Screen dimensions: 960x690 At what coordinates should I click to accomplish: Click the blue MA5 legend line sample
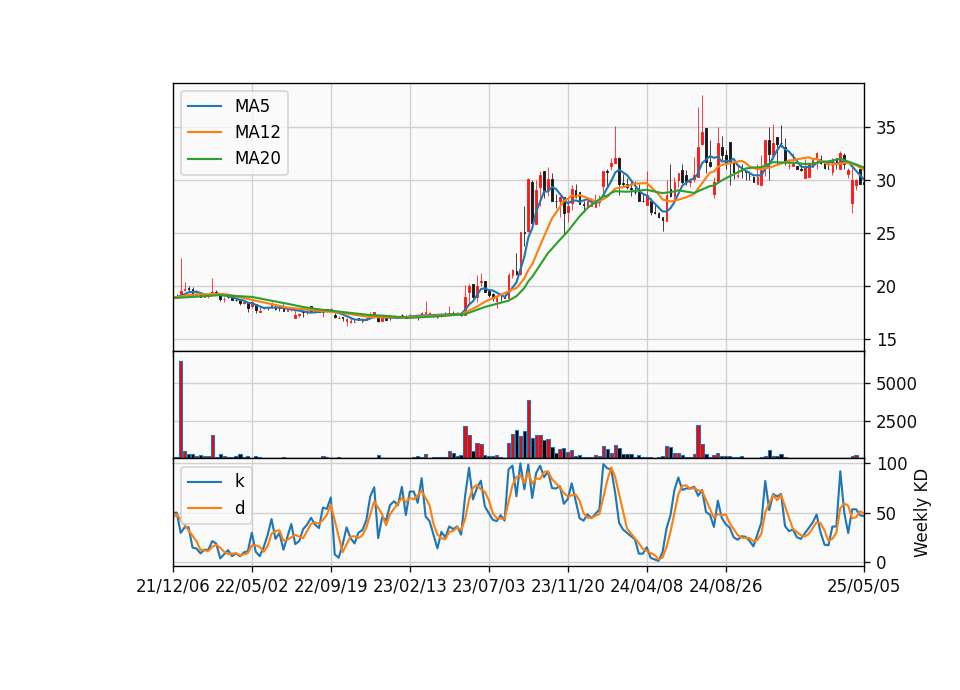pos(204,106)
